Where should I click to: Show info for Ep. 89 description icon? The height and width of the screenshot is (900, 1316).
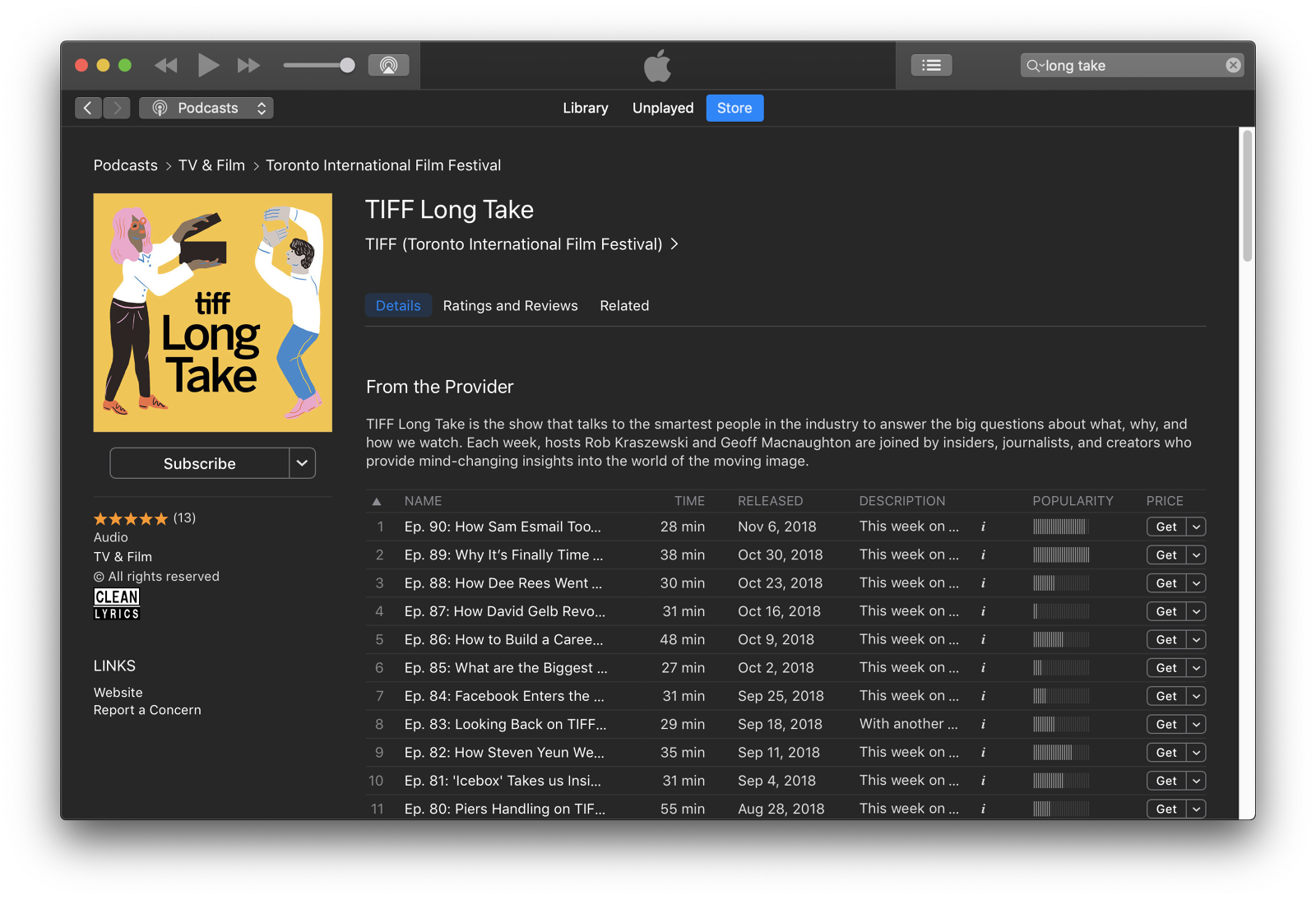pyautogui.click(x=983, y=555)
